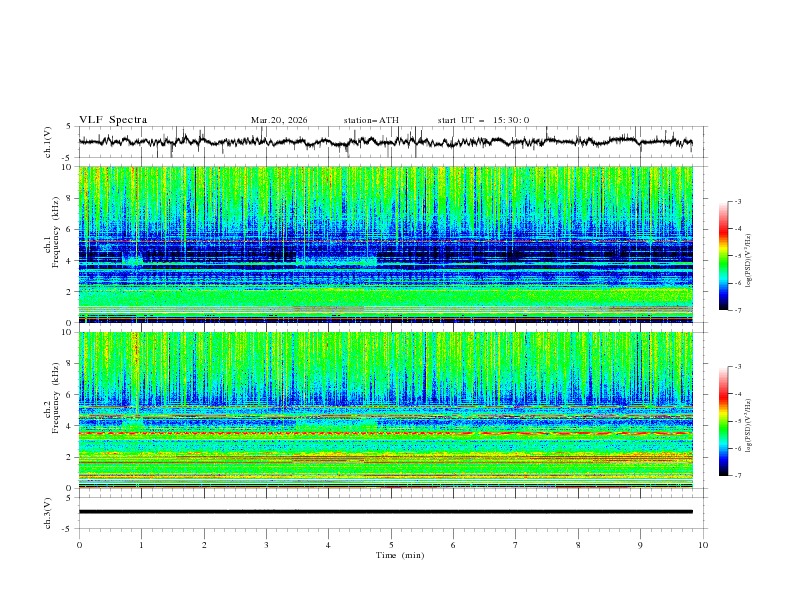This screenshot has height=612, width=792.
Task: Click the 'Time (min)' axis label
Action: 400,555
